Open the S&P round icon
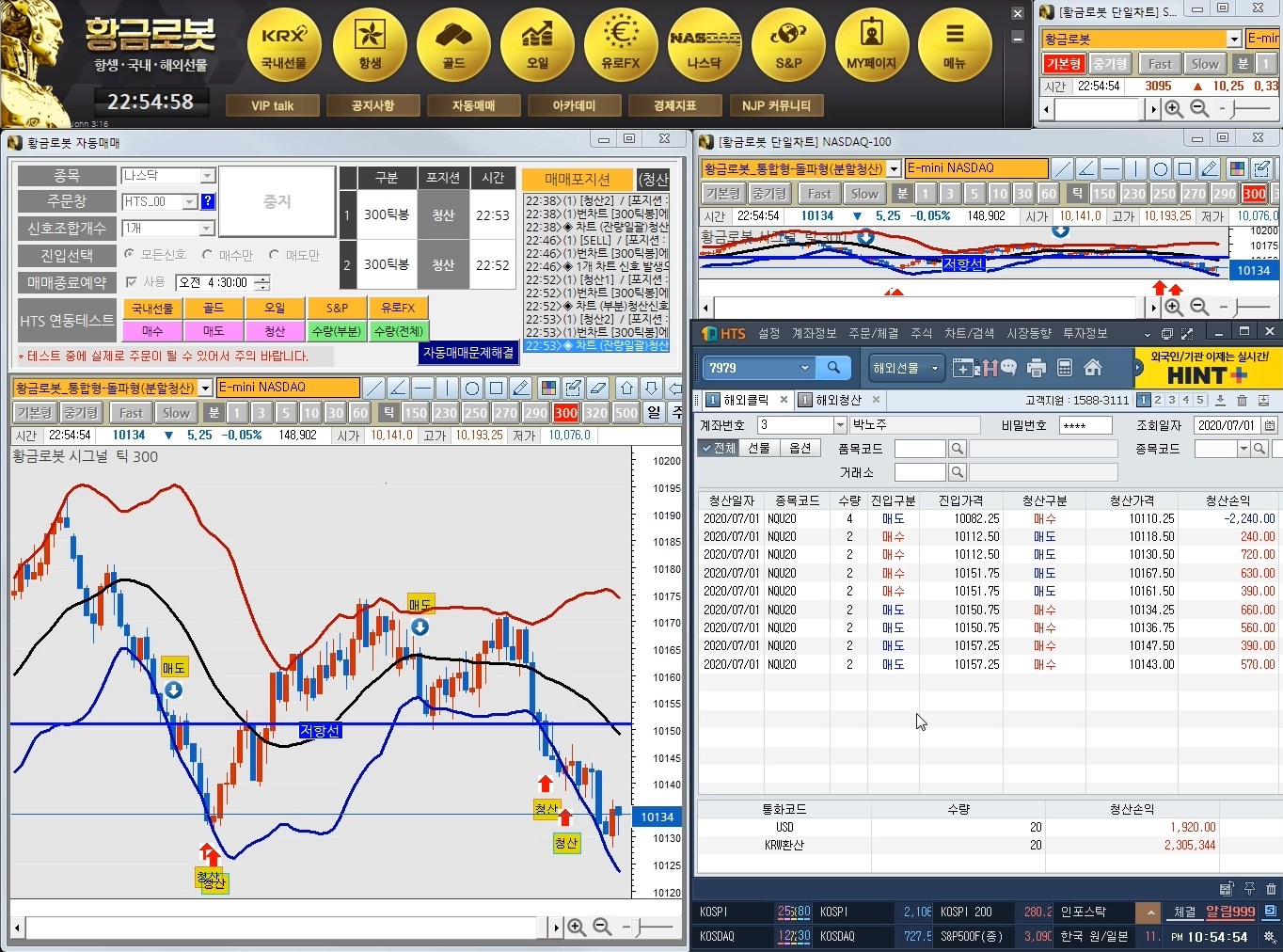The width and height of the screenshot is (1283, 952). 788,45
